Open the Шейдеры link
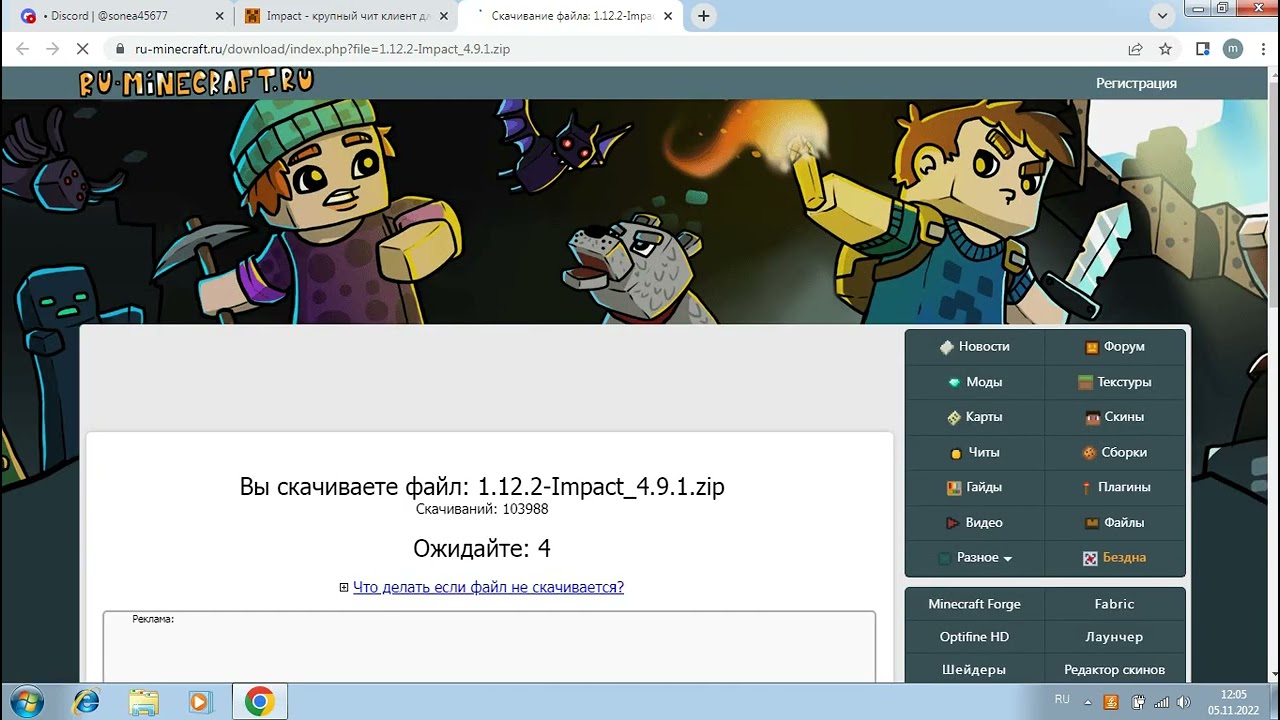 [974, 670]
